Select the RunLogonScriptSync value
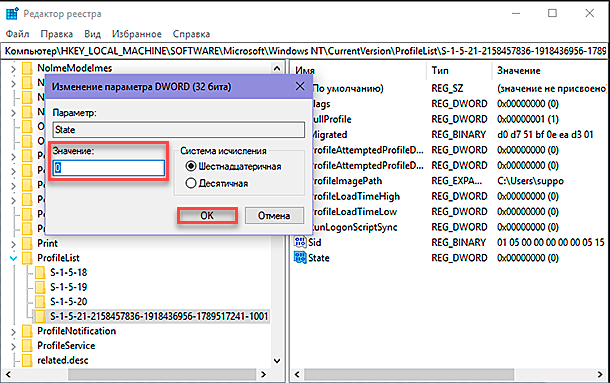610x383 pixels. click(x=355, y=227)
